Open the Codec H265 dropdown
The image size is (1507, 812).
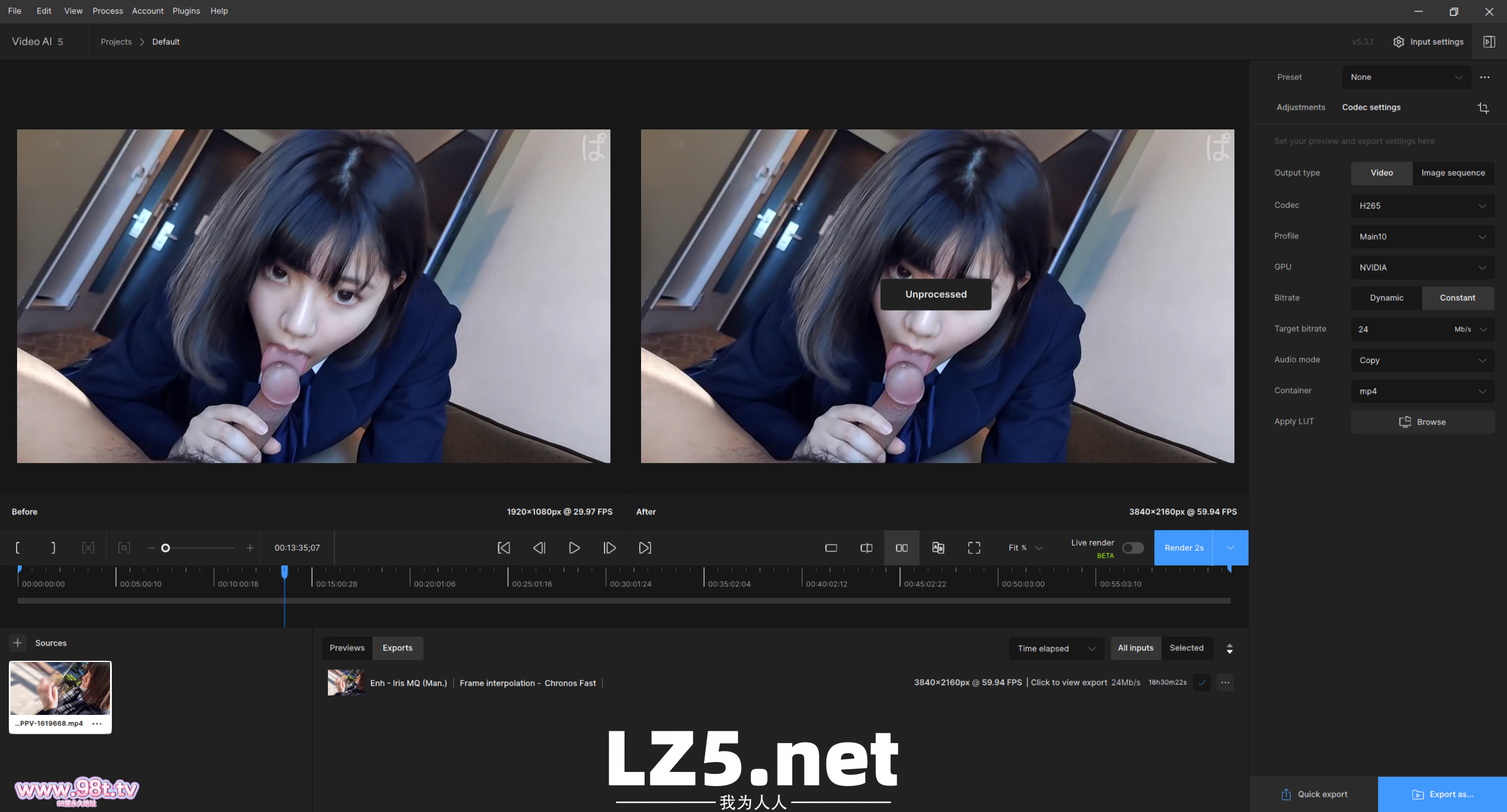click(1422, 206)
